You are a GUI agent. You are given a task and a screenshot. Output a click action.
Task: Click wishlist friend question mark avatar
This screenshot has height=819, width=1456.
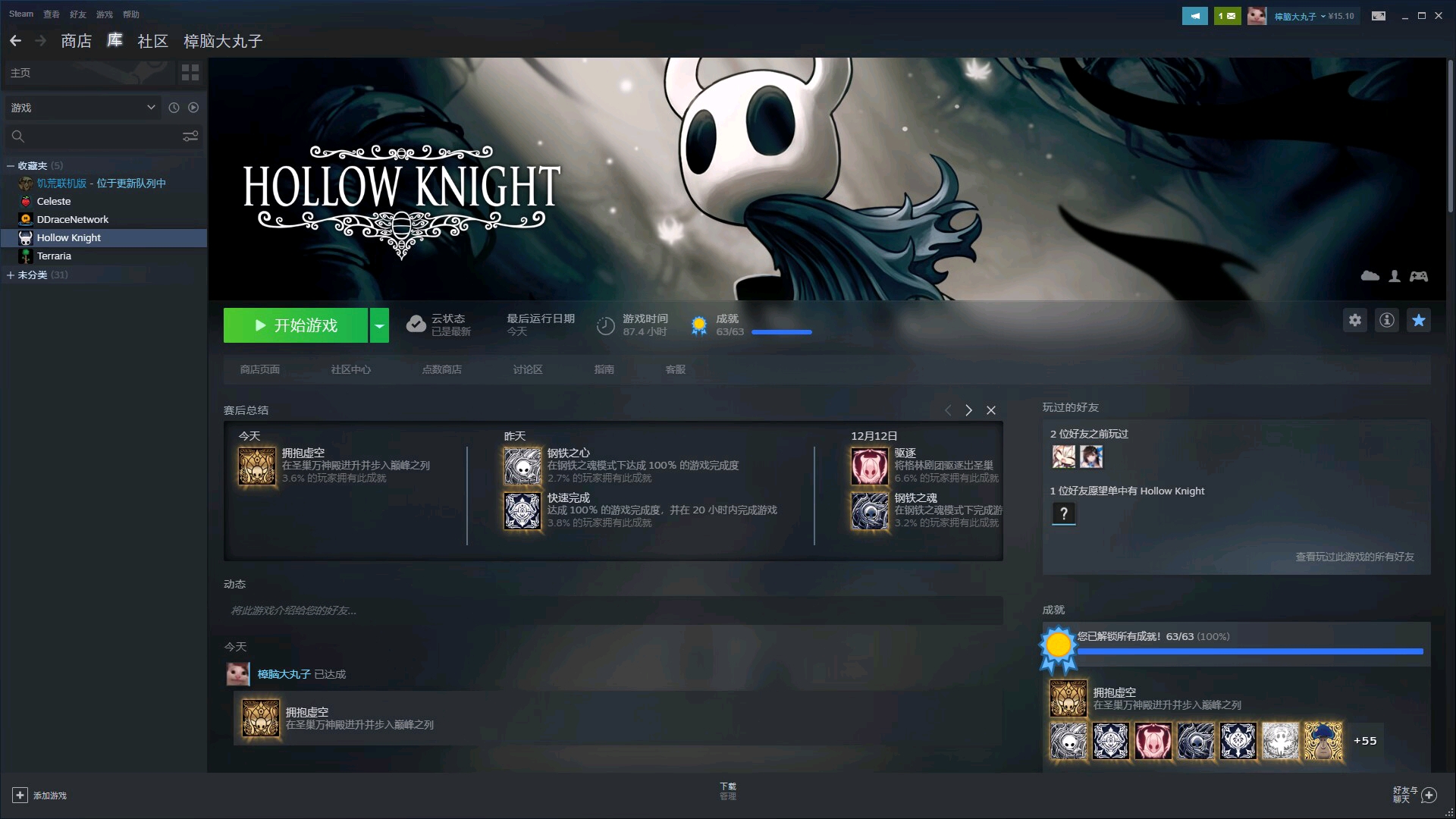[x=1063, y=513]
